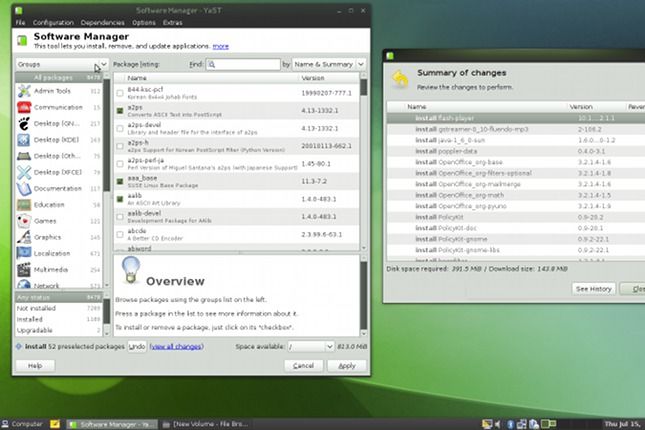Click the Summary of changes undo arrow icon
Viewport: 645px width, 430px height.
400,79
